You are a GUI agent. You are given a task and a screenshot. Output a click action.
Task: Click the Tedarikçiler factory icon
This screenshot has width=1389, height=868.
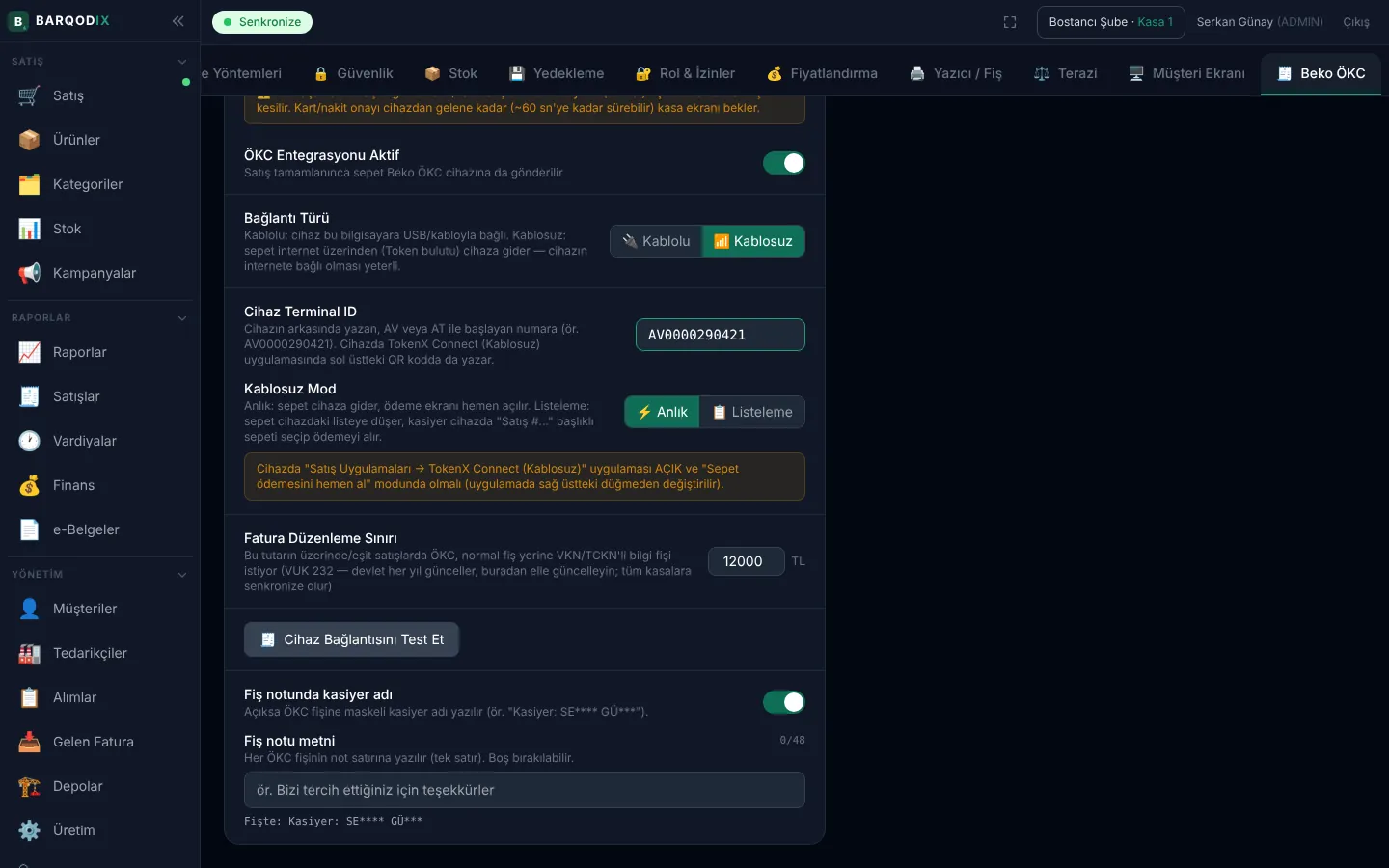[30, 653]
